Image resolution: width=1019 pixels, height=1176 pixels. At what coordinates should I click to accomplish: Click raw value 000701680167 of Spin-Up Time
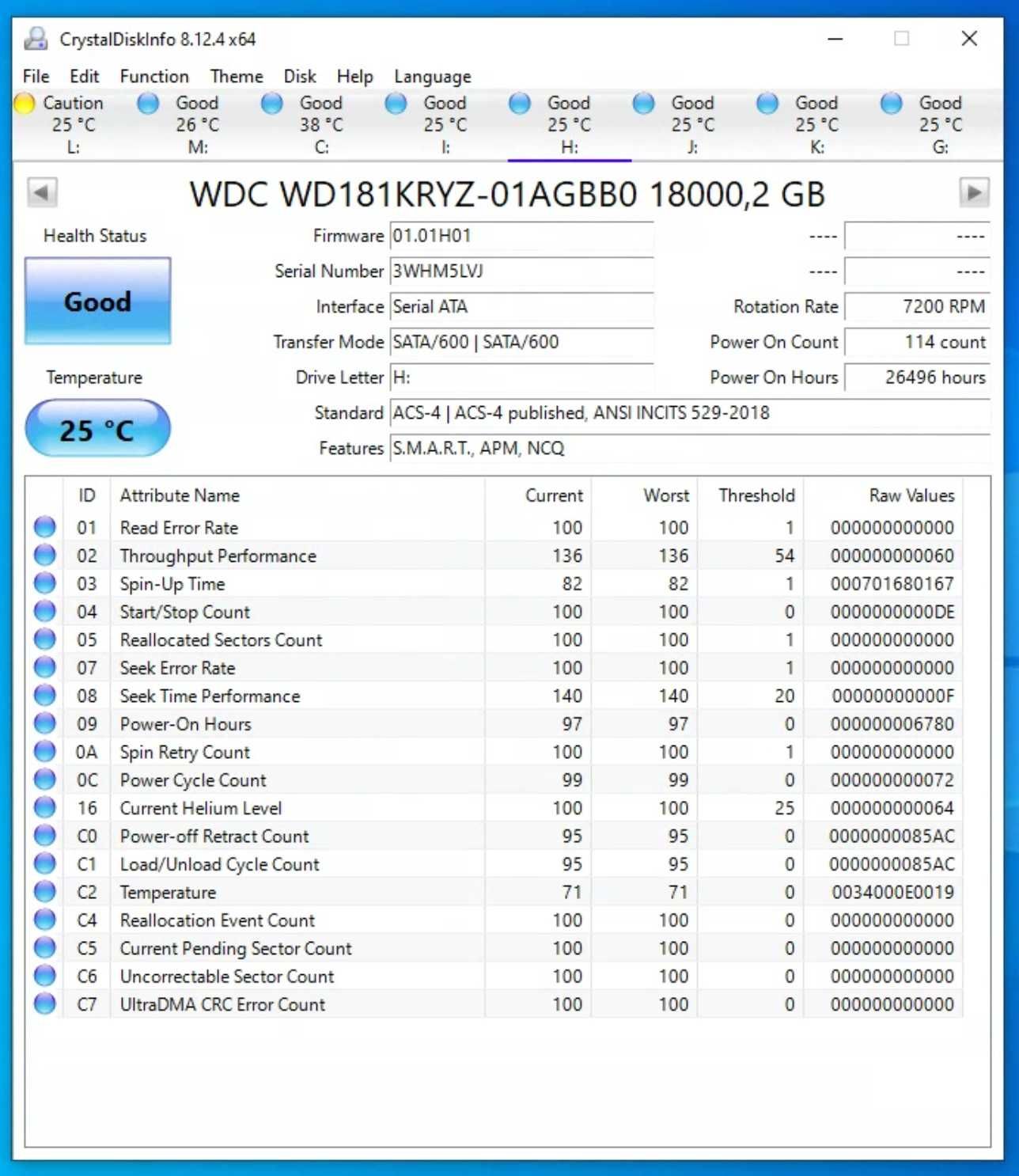[892, 584]
